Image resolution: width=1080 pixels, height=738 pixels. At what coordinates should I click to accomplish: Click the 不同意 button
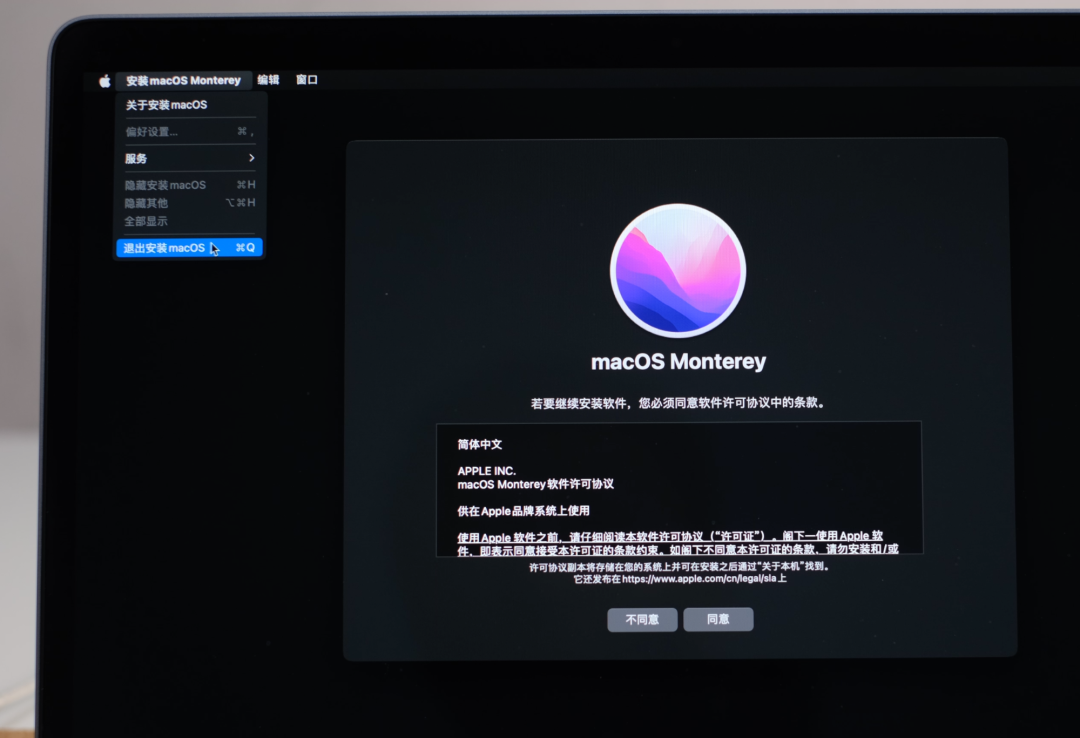642,619
